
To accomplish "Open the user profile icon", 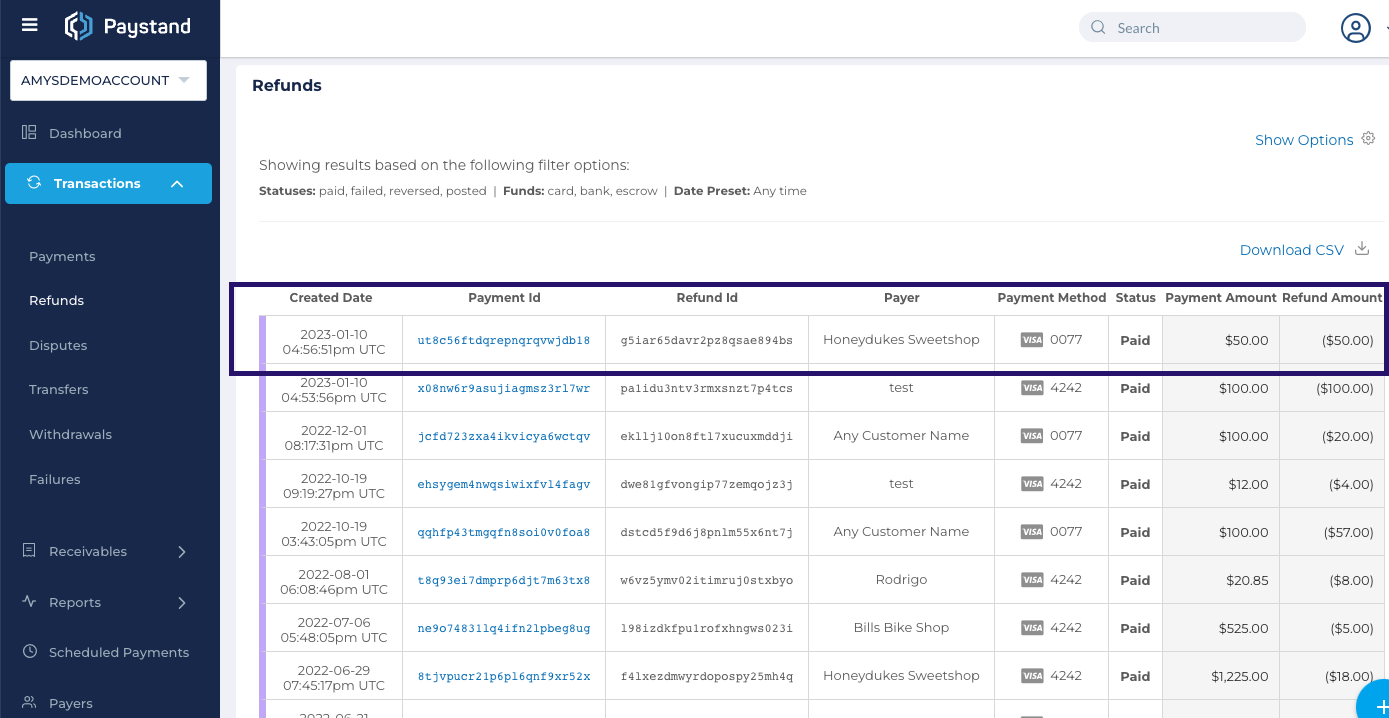I will click(1355, 28).
